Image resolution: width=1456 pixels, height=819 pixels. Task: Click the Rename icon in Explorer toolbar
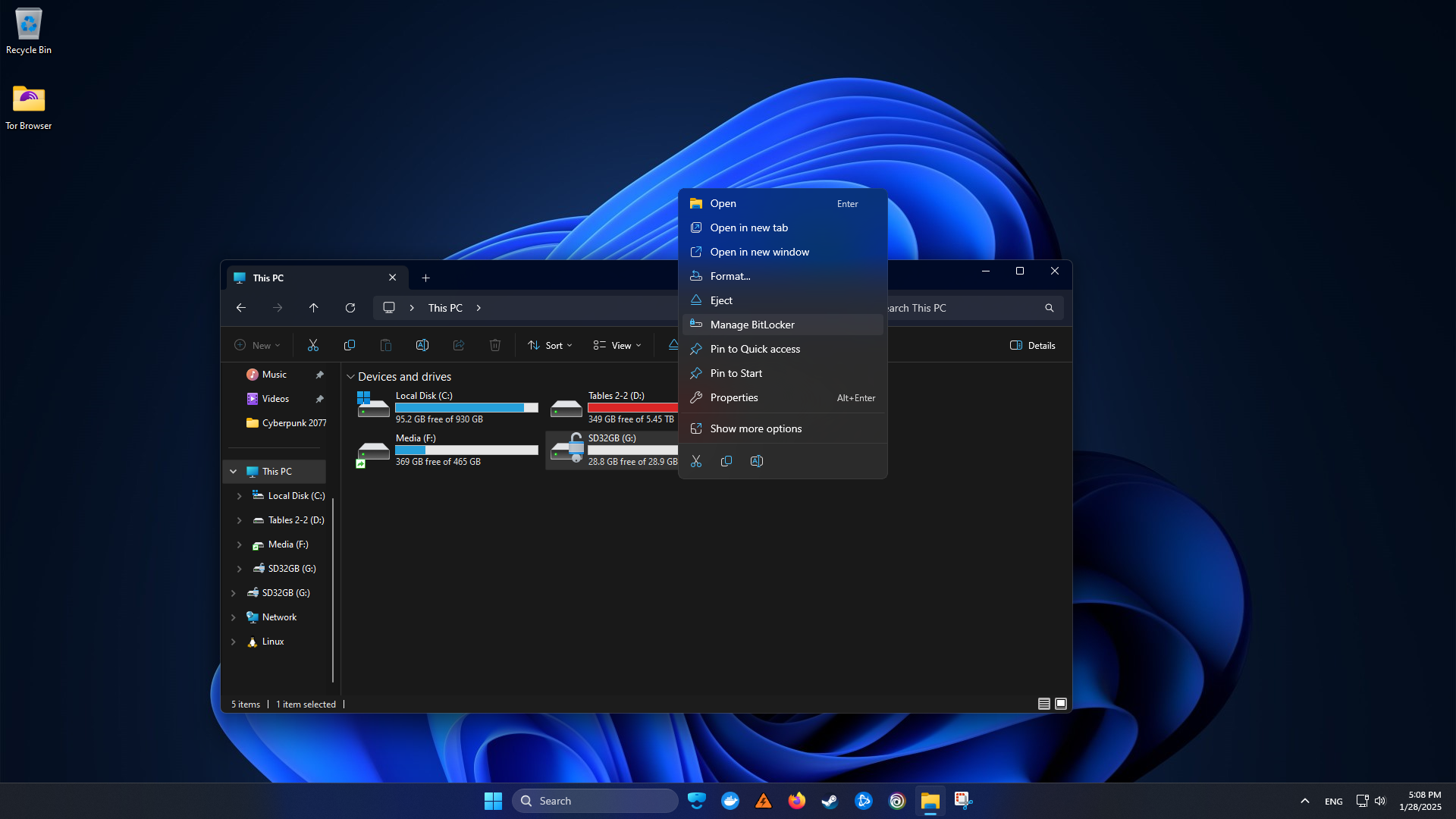pos(422,345)
